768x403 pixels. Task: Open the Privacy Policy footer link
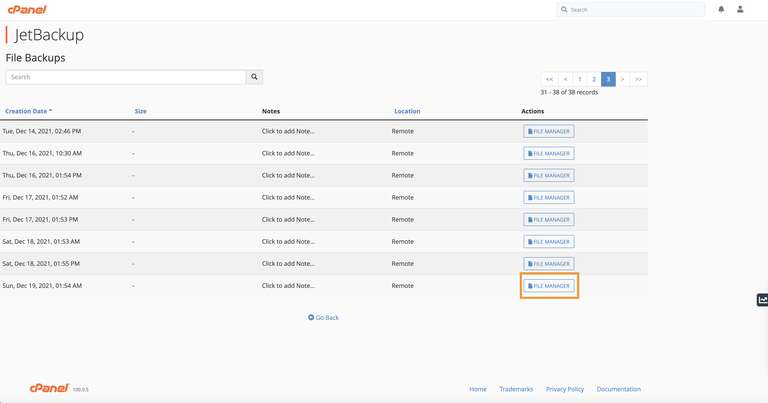point(565,389)
